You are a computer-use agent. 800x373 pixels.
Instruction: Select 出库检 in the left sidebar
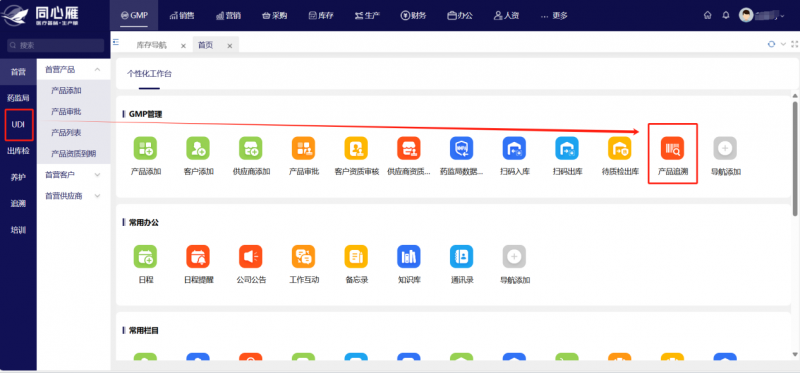click(x=18, y=151)
